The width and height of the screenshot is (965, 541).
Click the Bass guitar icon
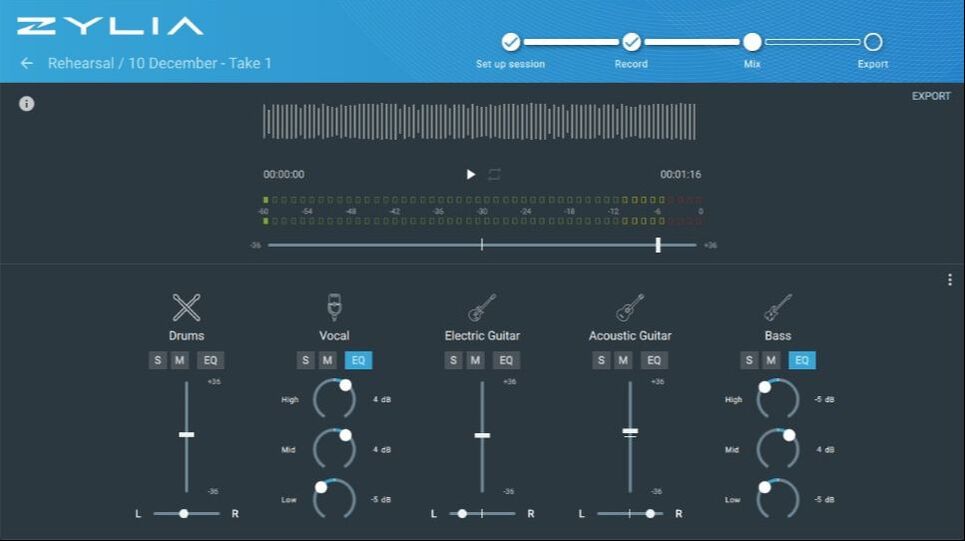[778, 307]
